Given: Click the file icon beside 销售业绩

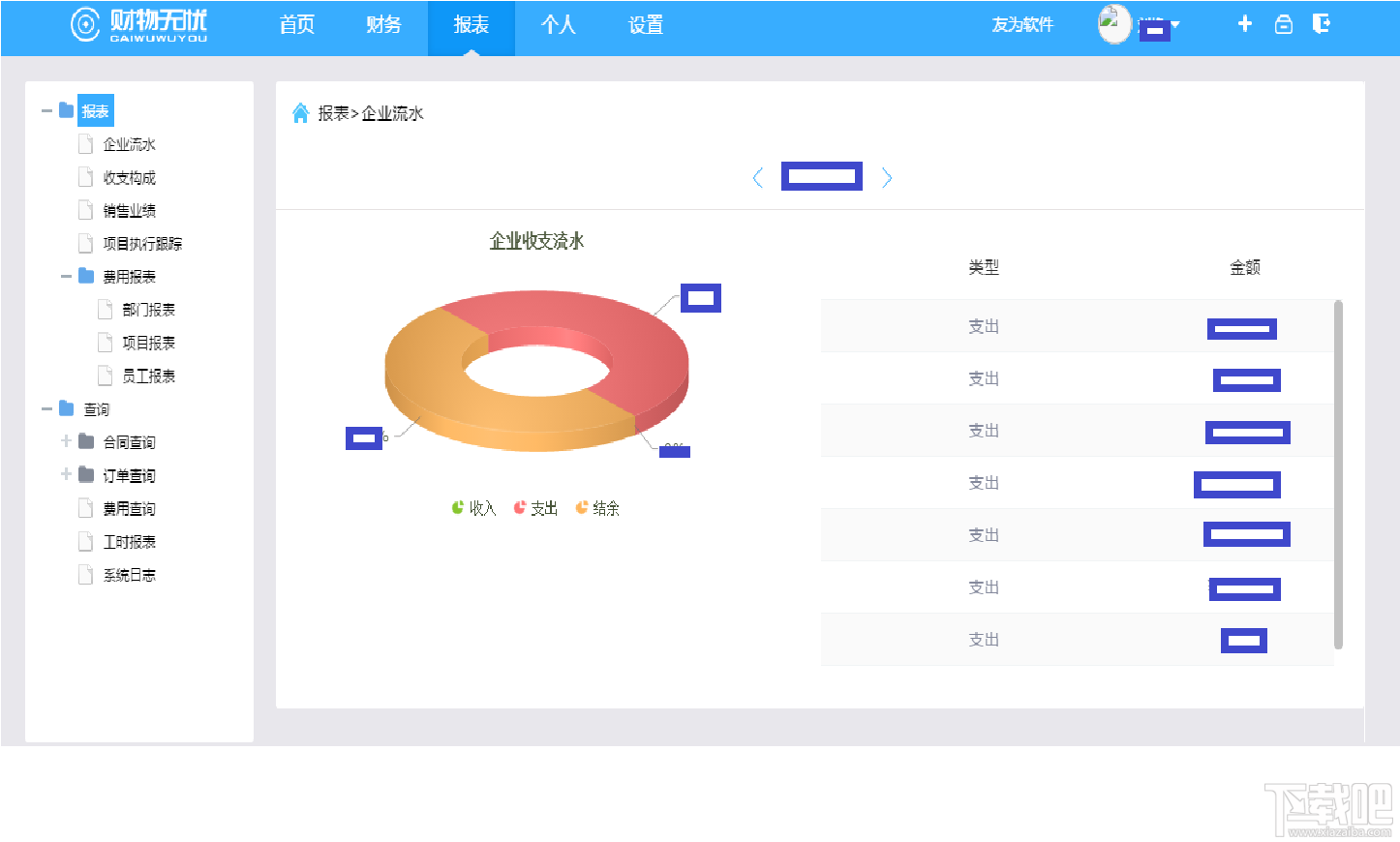Looking at the screenshot, I should pyautogui.click(x=86, y=210).
